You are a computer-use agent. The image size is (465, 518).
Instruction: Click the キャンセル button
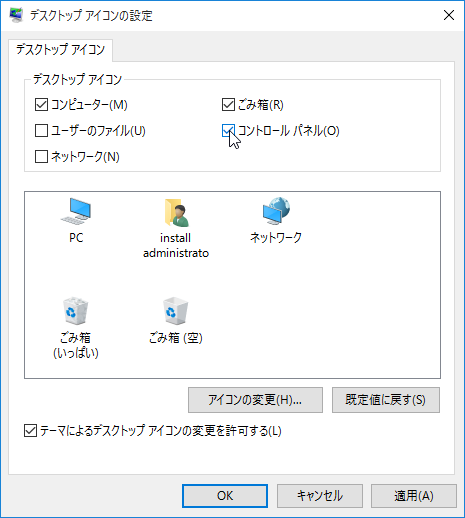click(x=320, y=496)
